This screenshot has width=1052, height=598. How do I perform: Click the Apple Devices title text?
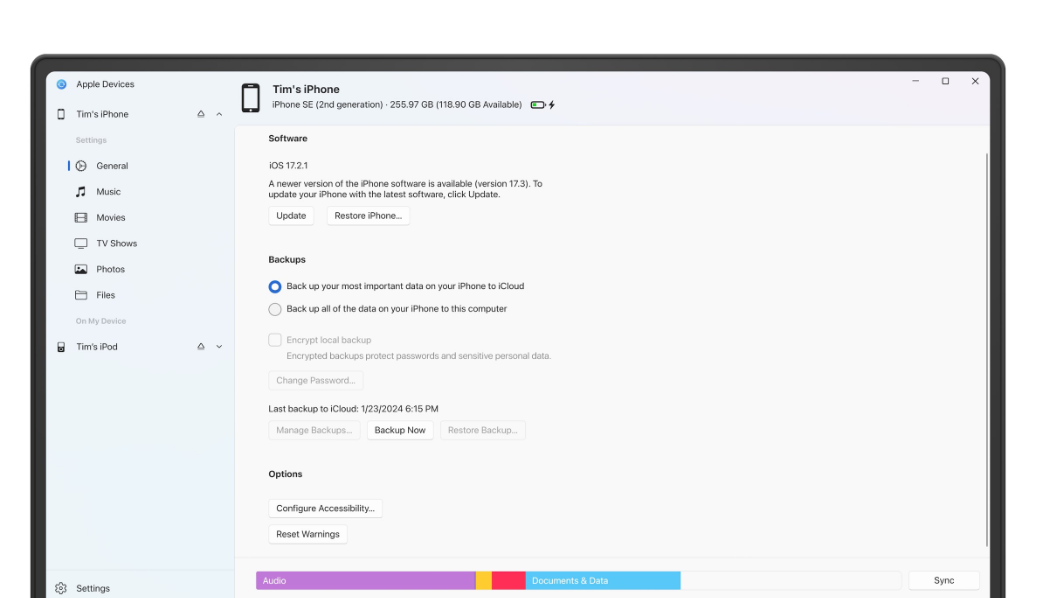(x=105, y=84)
